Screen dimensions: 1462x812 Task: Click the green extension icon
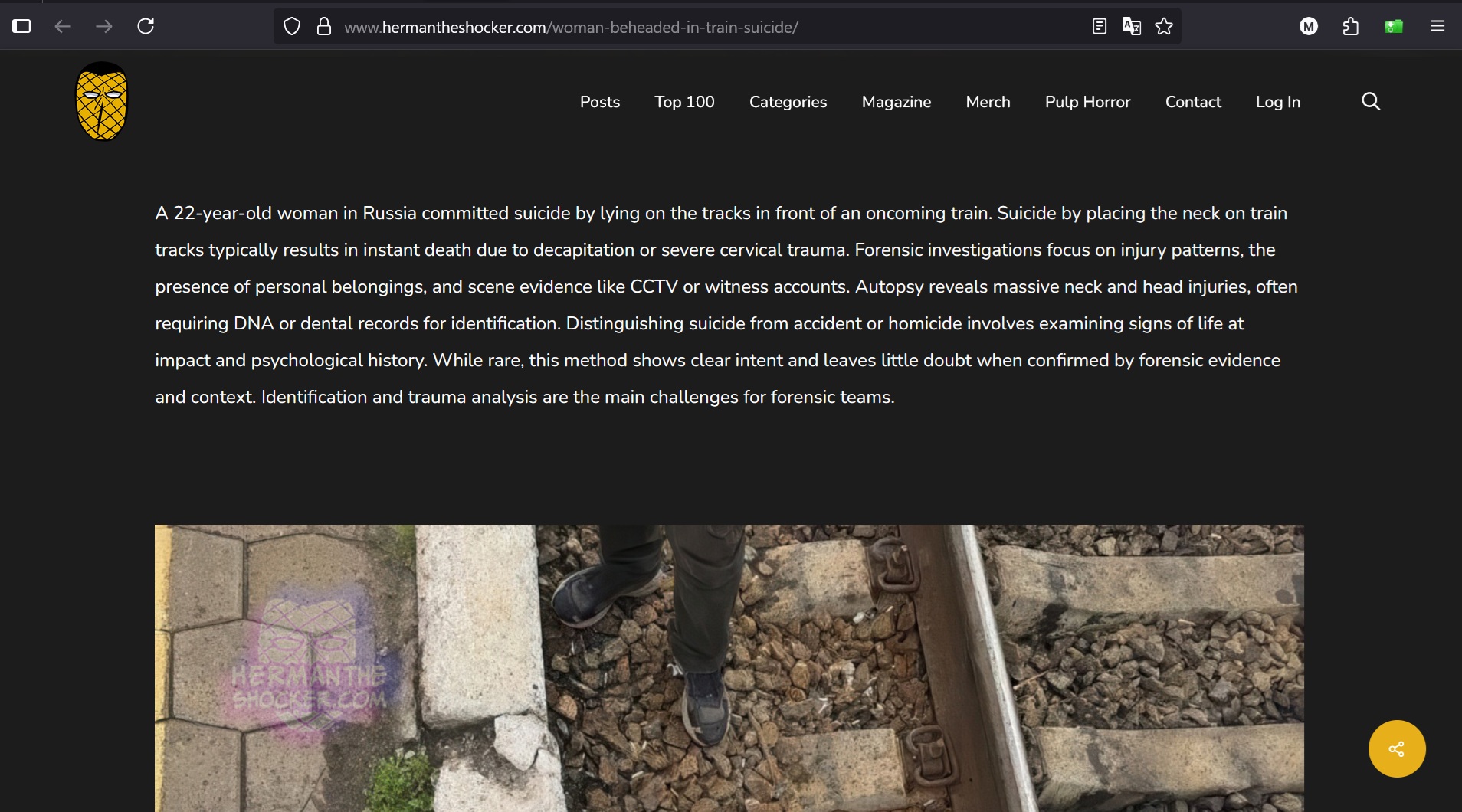point(1394,27)
